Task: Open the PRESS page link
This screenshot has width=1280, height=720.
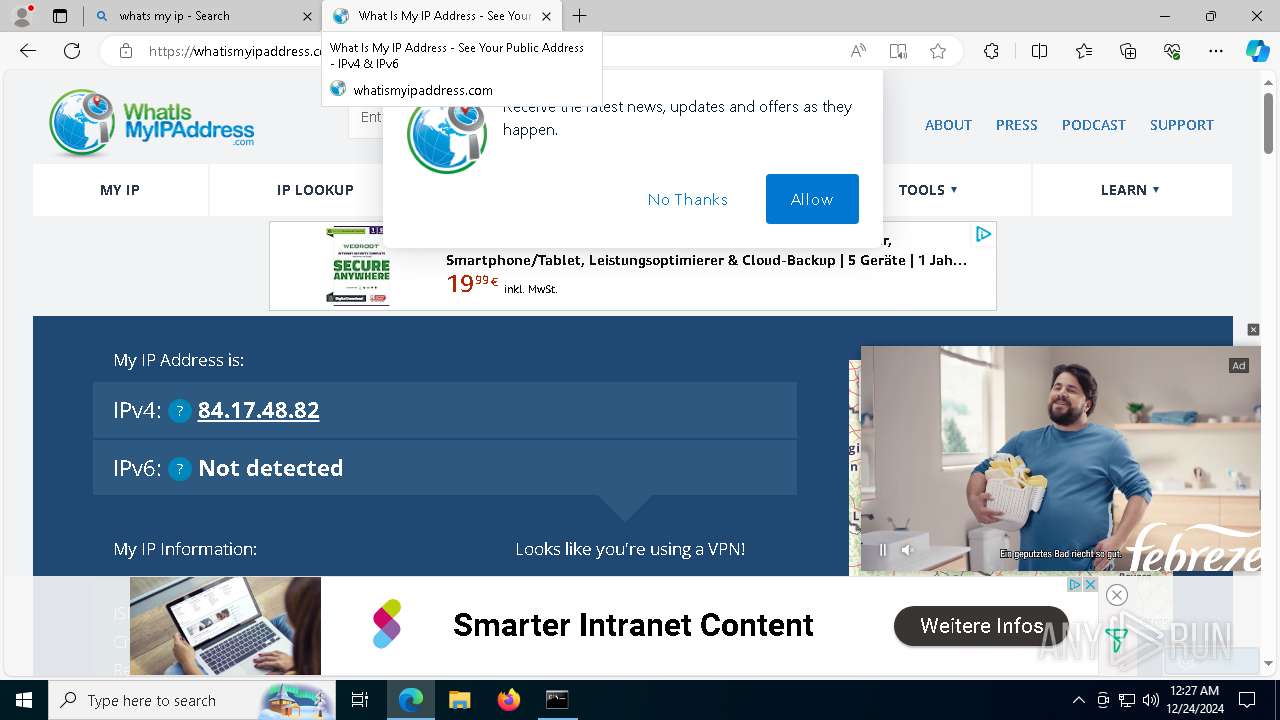Action: 1016,125
